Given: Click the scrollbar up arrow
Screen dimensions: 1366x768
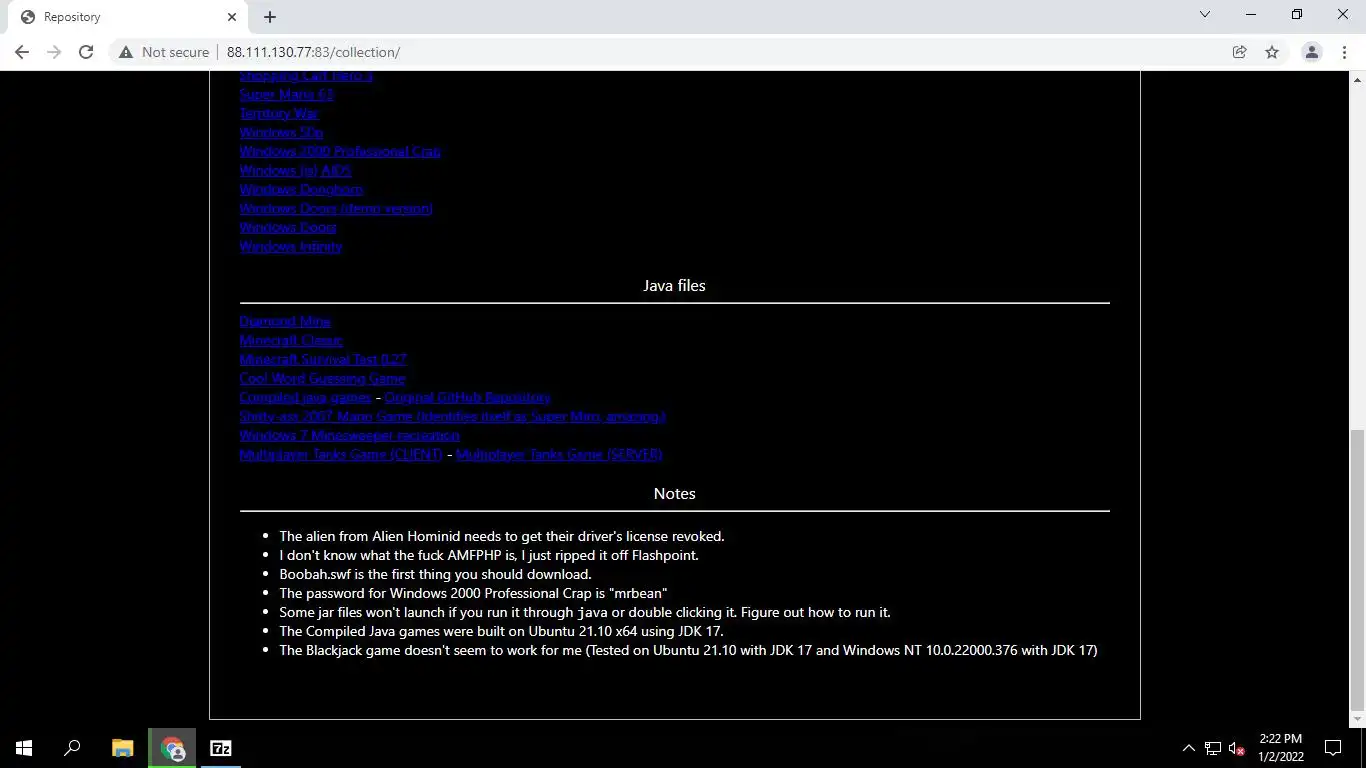Looking at the screenshot, I should coord(1357,78).
